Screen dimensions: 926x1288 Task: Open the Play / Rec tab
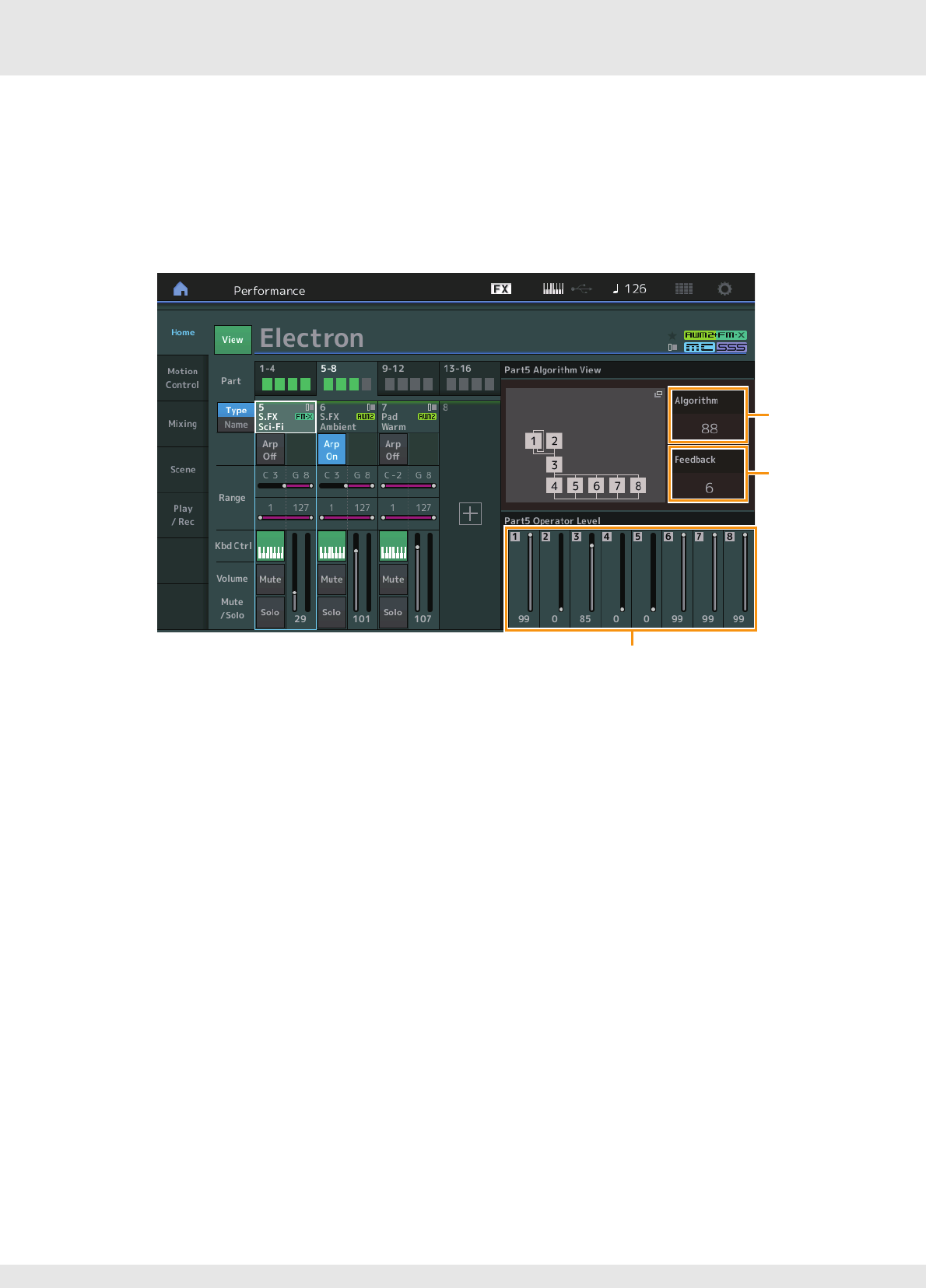[x=183, y=515]
